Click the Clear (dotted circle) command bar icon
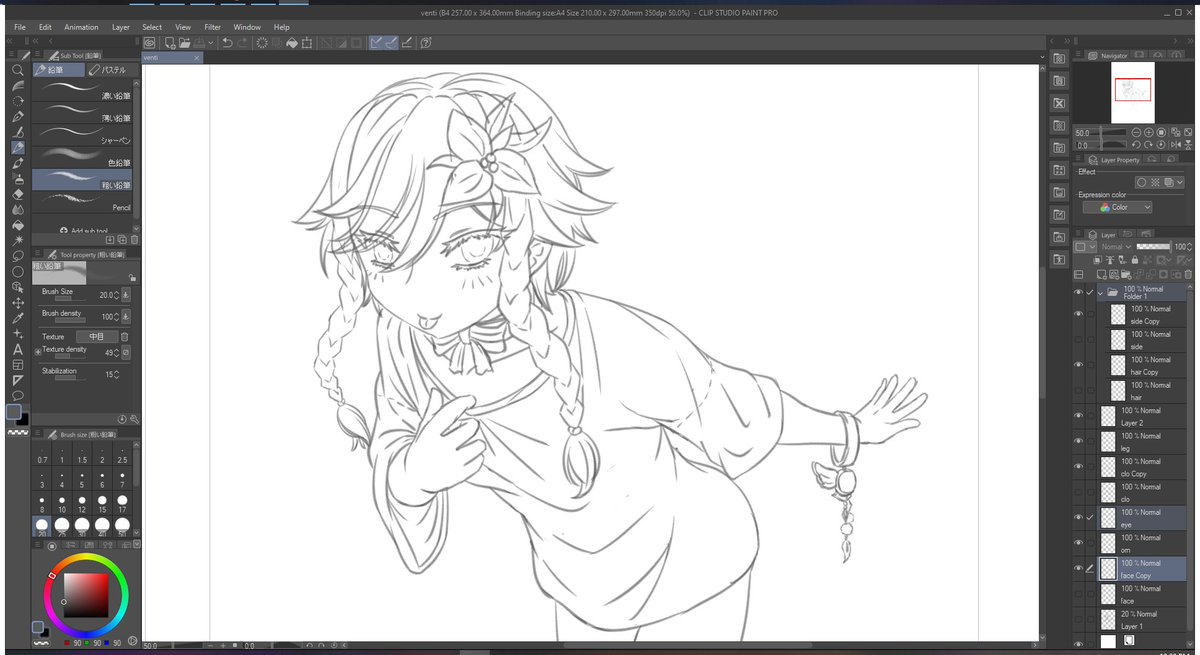1200x655 pixels. (262, 43)
